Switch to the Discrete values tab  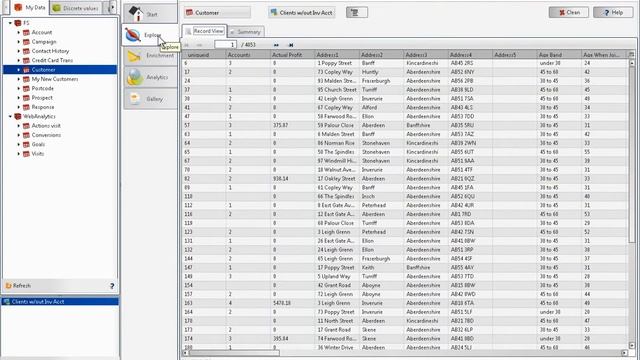click(76, 8)
